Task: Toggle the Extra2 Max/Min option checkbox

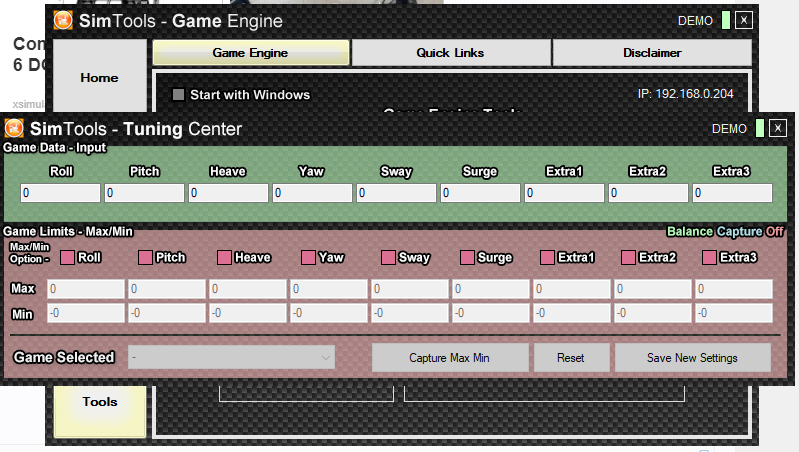Action: click(628, 257)
